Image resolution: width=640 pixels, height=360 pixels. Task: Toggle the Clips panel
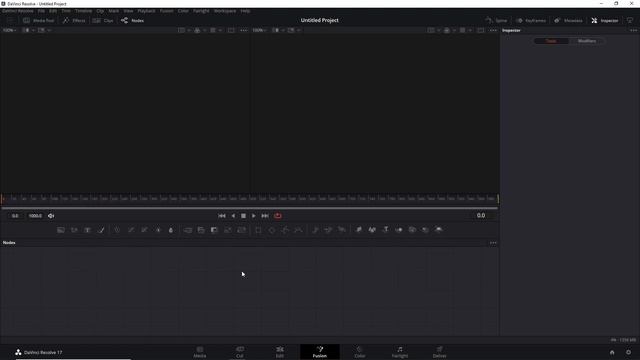(103, 20)
